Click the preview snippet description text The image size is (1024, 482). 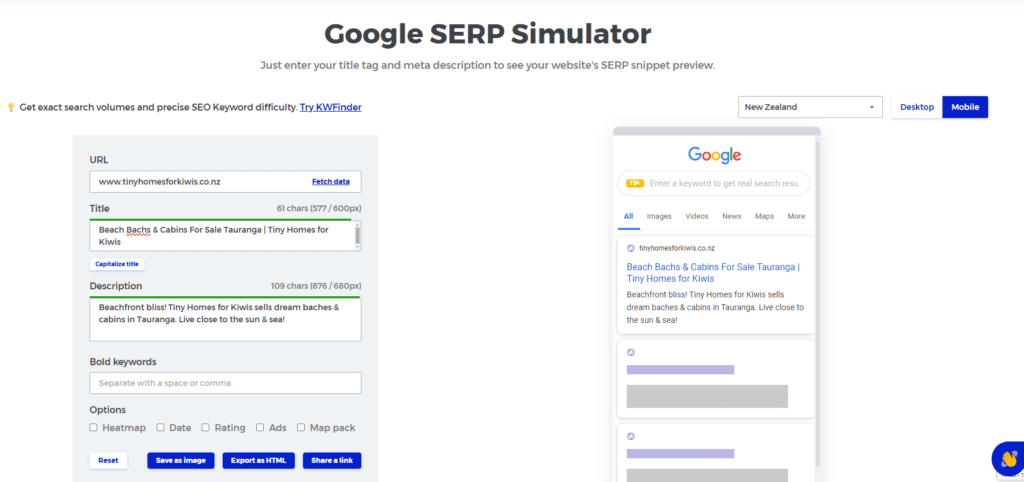[x=715, y=307]
